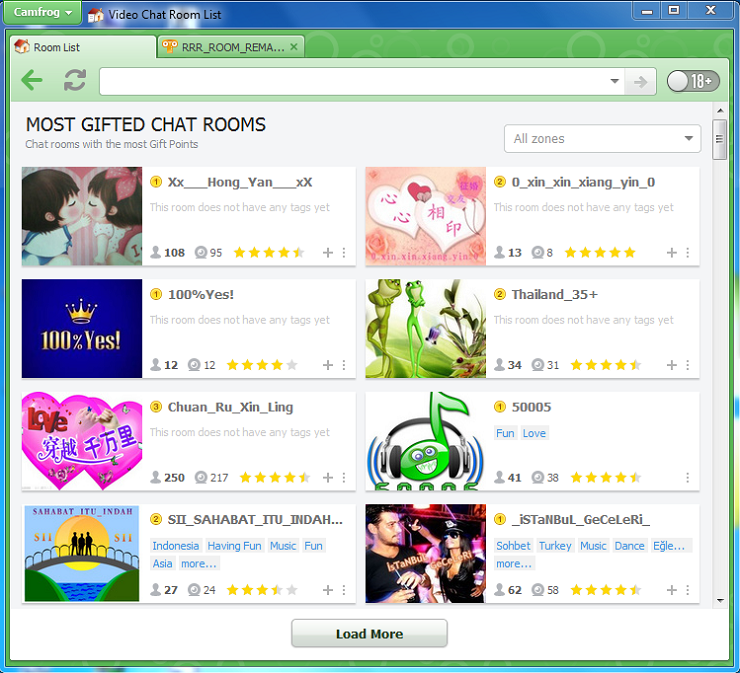740x673 pixels.
Task: Open the 100%Yes! crown thumbnail
Action: tap(82, 328)
